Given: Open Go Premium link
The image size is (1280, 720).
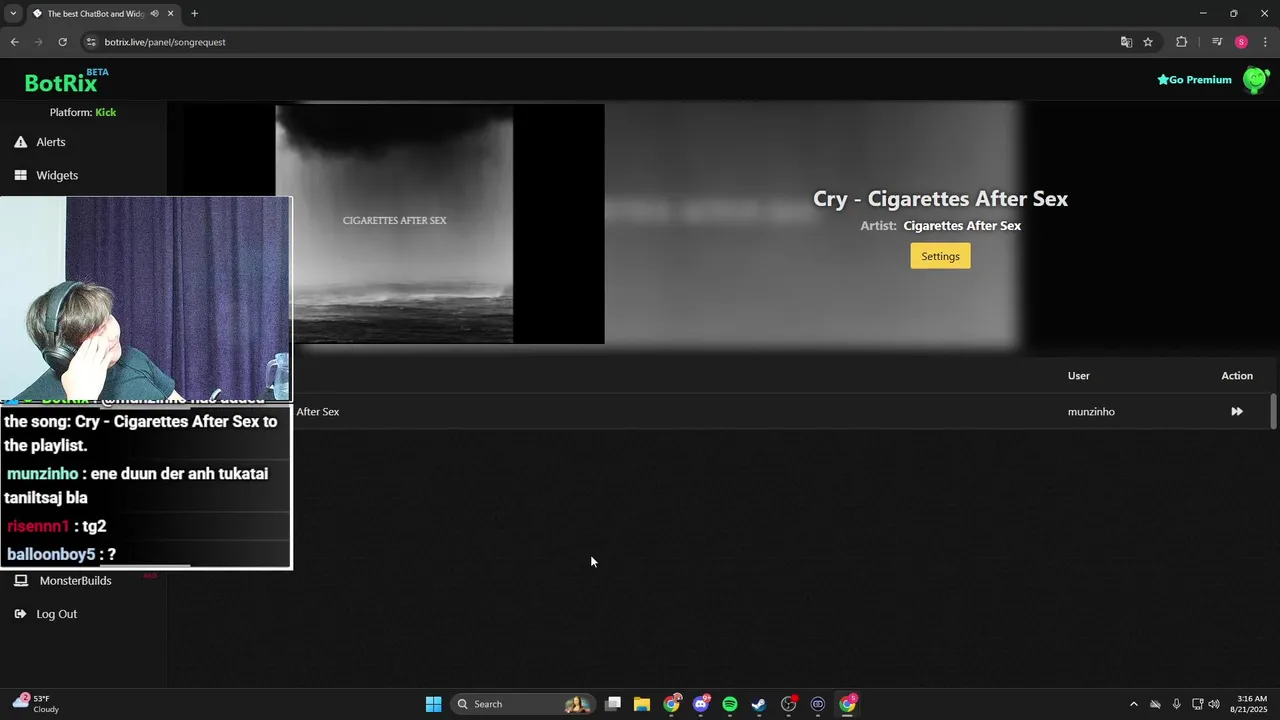Looking at the screenshot, I should click(x=1194, y=80).
